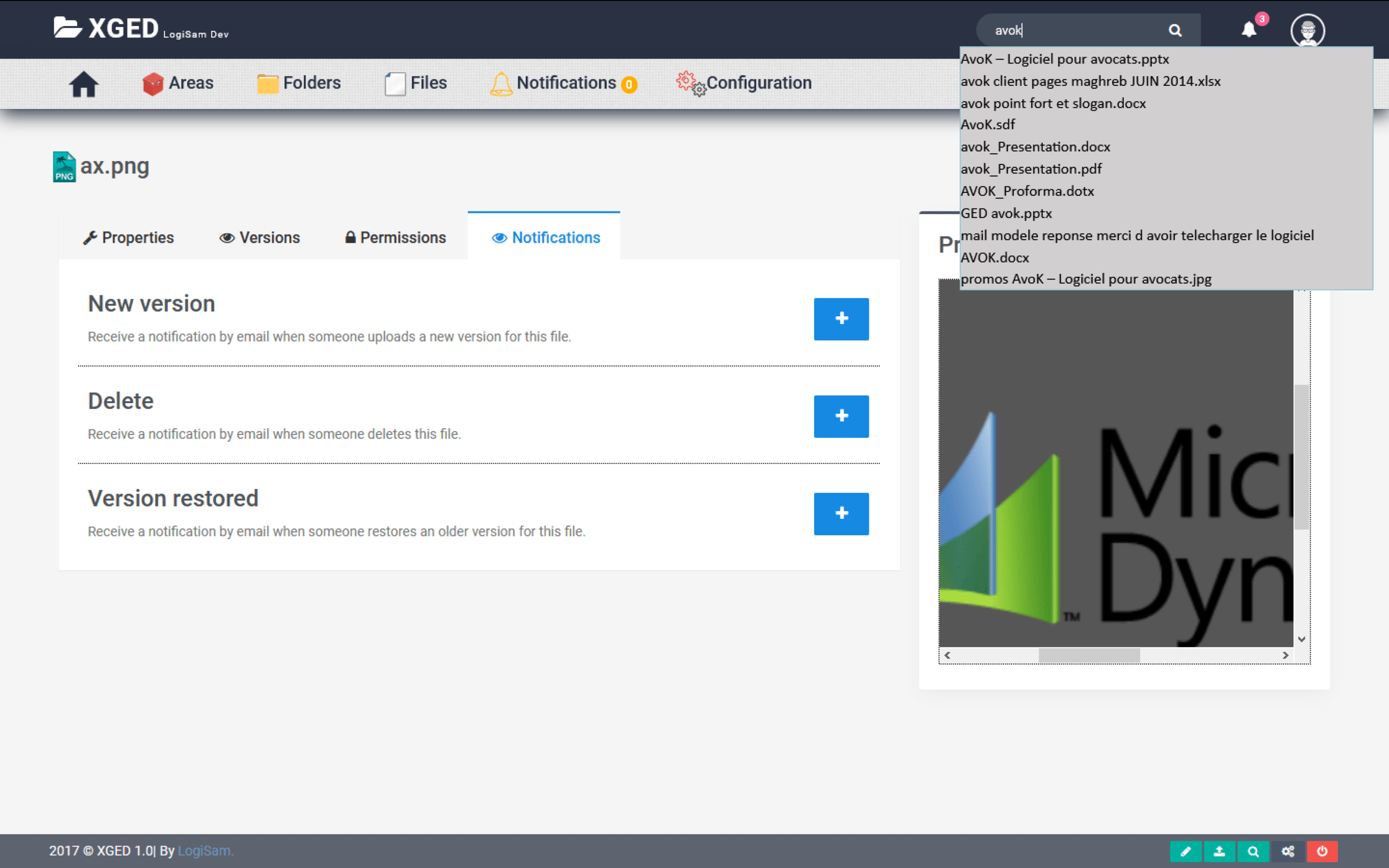Open the LogiSam footer link
The height and width of the screenshot is (868, 1389).
(205, 851)
